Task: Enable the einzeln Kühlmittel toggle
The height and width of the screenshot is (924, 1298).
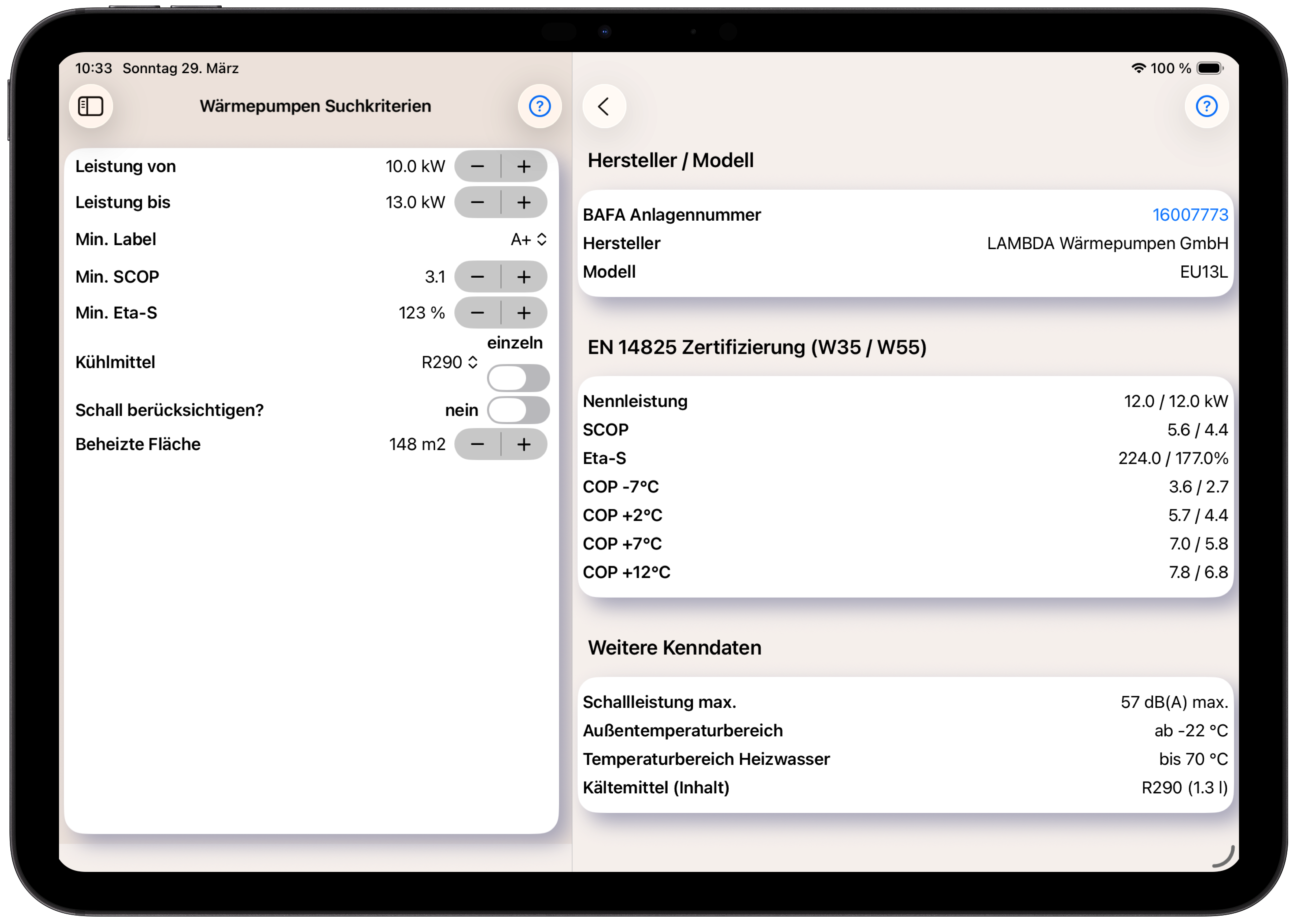Action: pos(517,377)
